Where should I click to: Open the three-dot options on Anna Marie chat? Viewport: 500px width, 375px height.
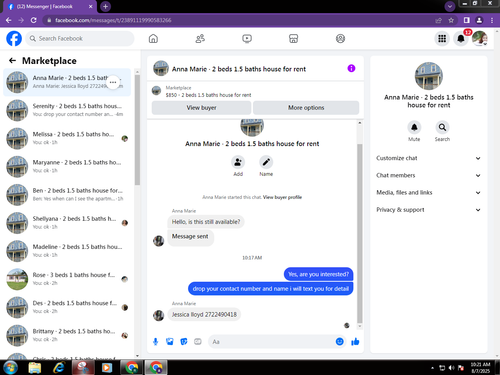pos(113,82)
